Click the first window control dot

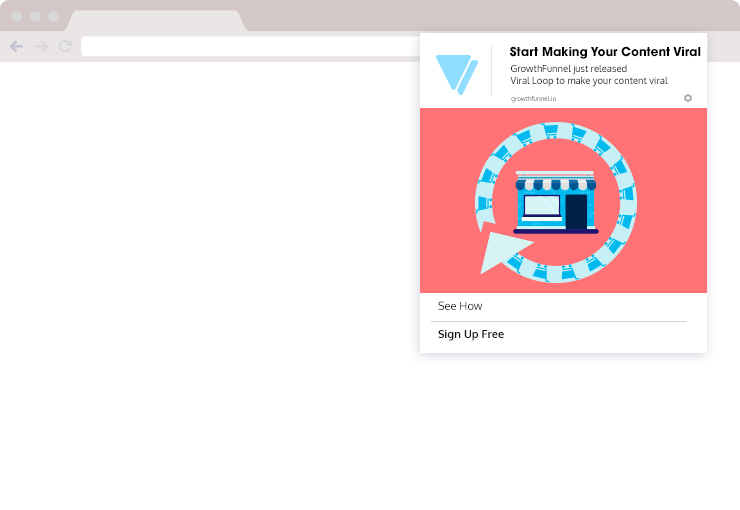(x=17, y=17)
